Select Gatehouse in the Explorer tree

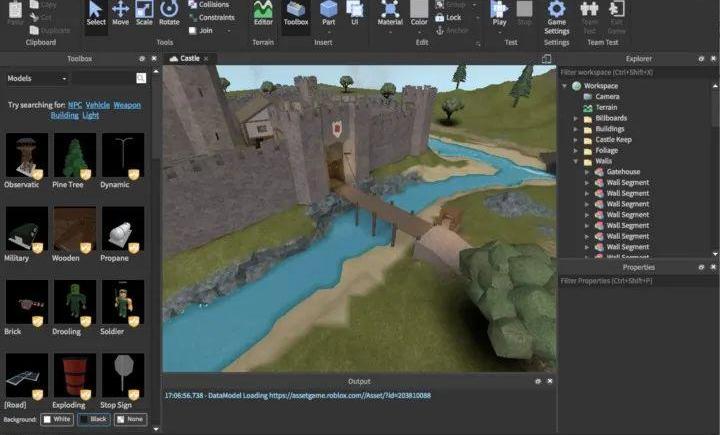click(622, 172)
